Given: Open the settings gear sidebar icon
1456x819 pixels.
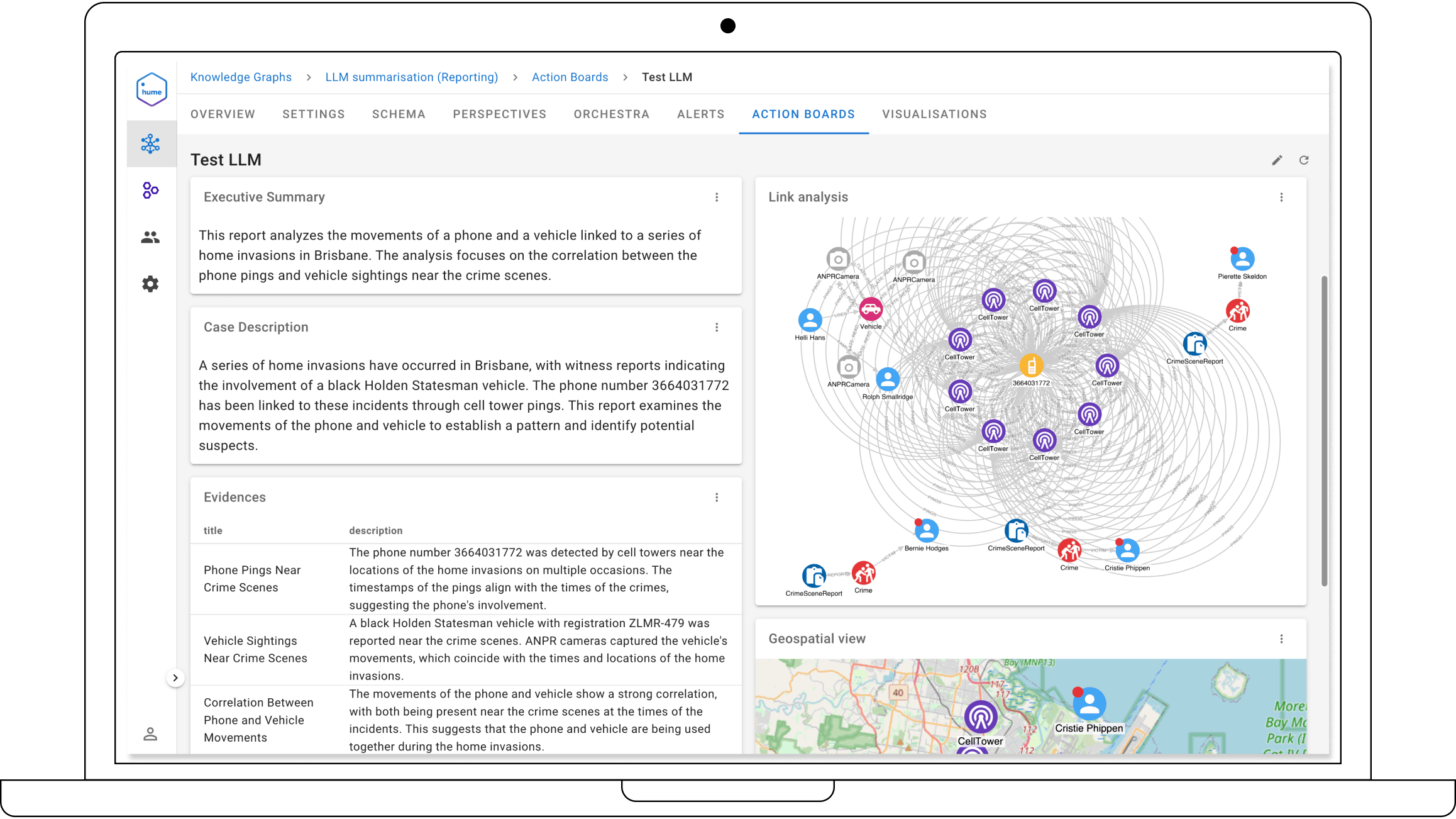Looking at the screenshot, I should tap(150, 284).
